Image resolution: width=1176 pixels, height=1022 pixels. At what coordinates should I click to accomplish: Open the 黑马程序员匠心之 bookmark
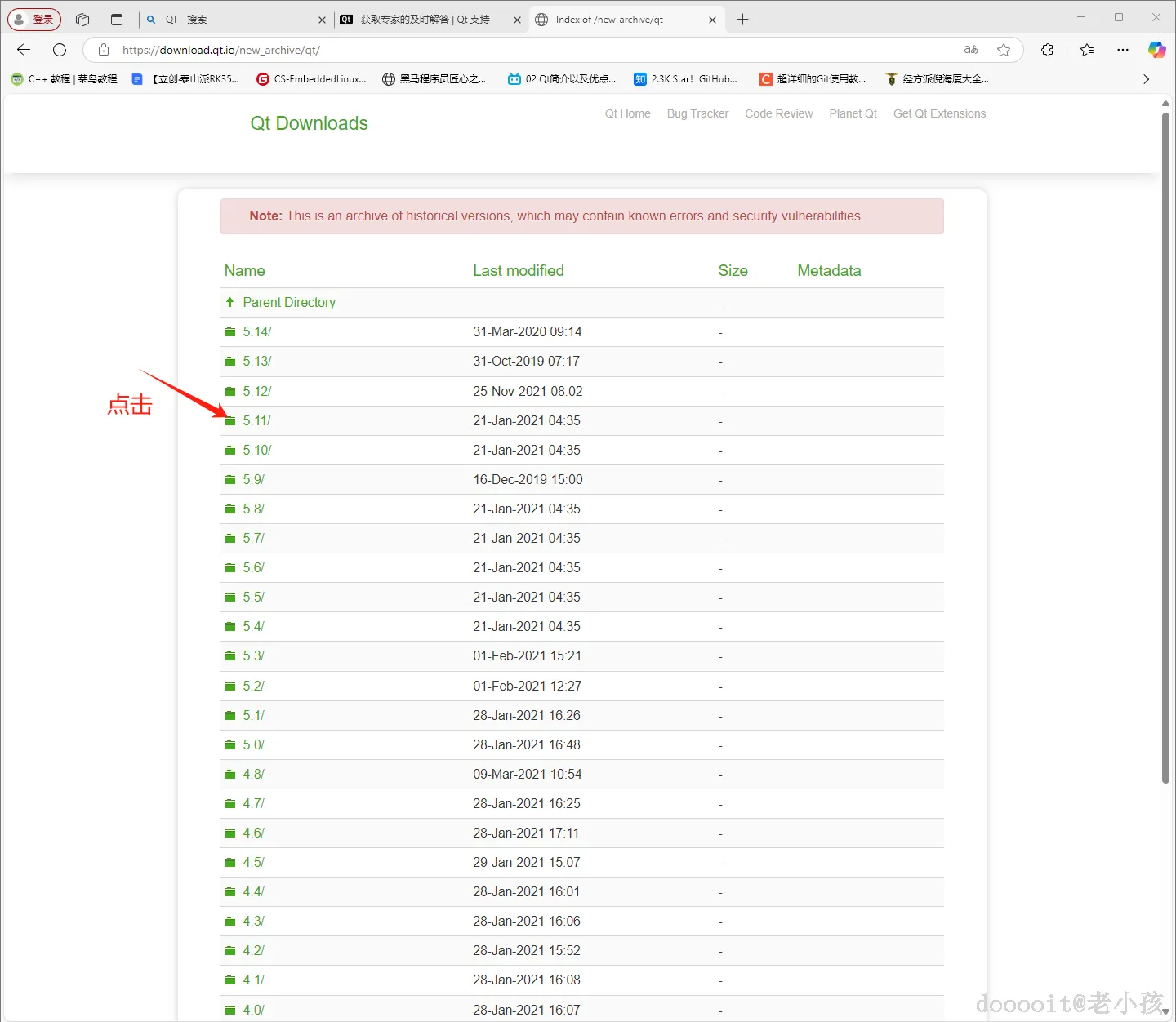pyautogui.click(x=434, y=79)
